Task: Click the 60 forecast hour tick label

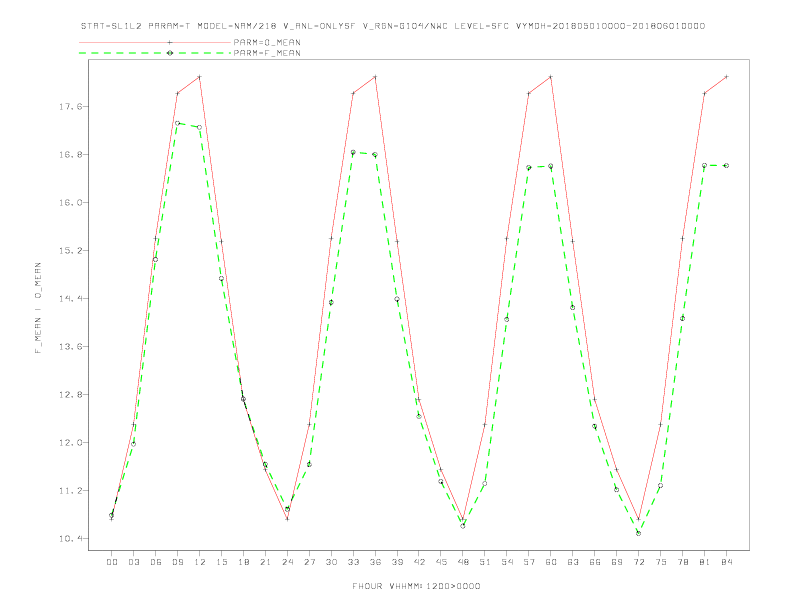Action: click(x=551, y=562)
